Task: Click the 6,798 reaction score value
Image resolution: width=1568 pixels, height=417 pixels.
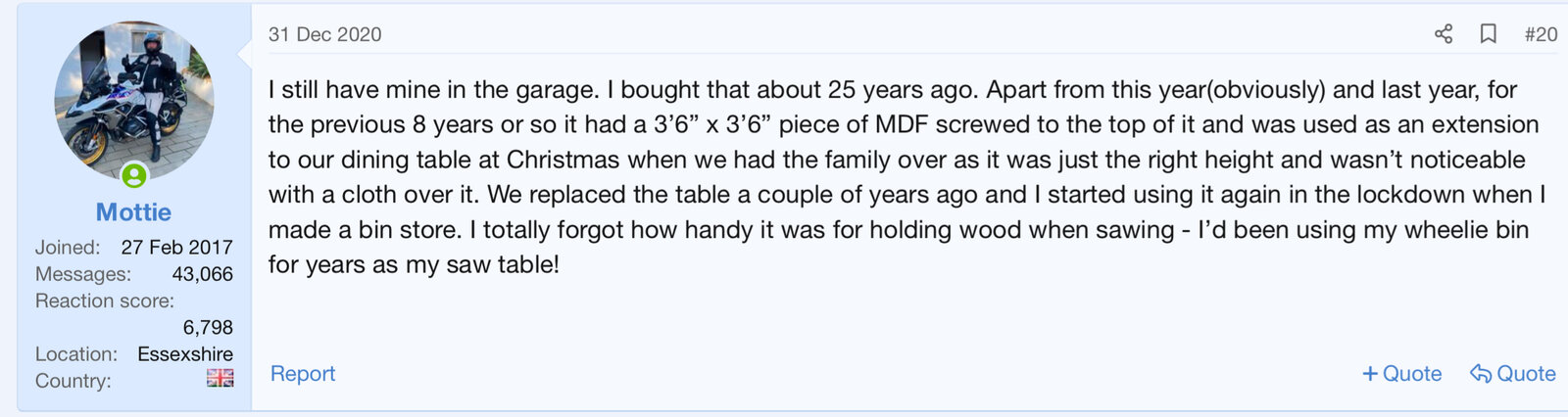Action: (x=208, y=327)
